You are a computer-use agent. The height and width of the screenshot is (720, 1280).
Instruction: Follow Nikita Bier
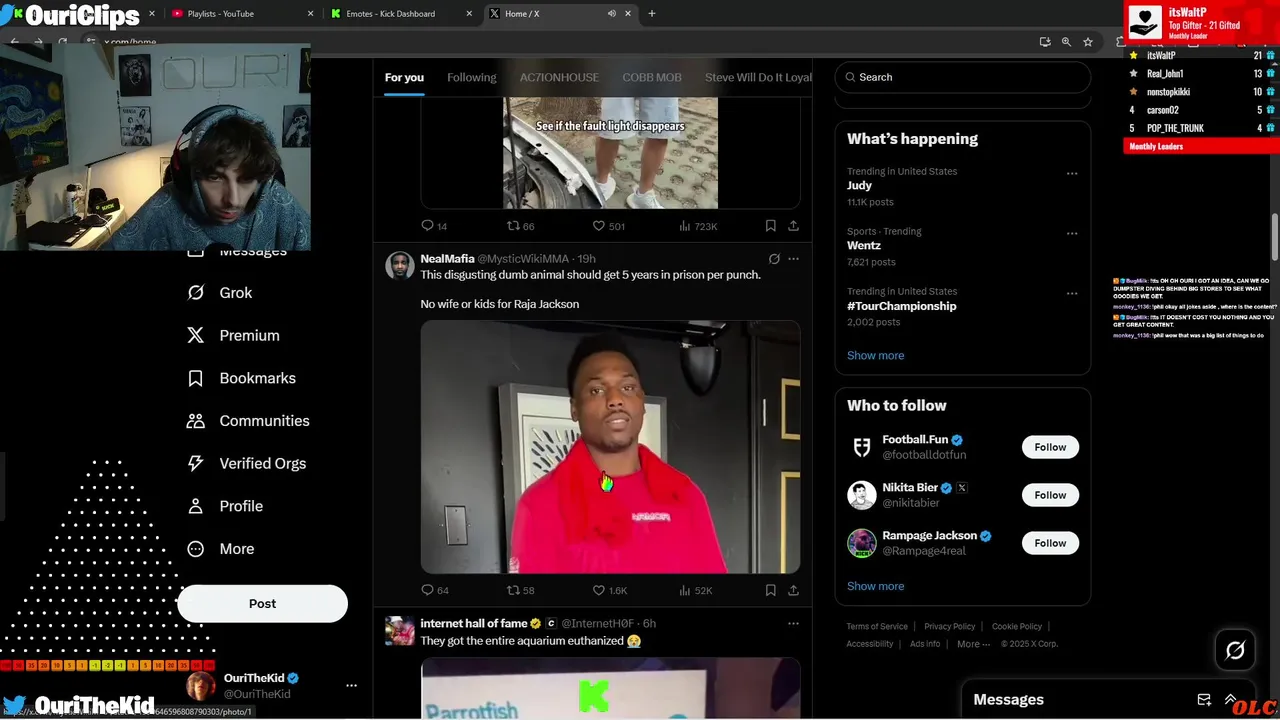pos(1050,495)
